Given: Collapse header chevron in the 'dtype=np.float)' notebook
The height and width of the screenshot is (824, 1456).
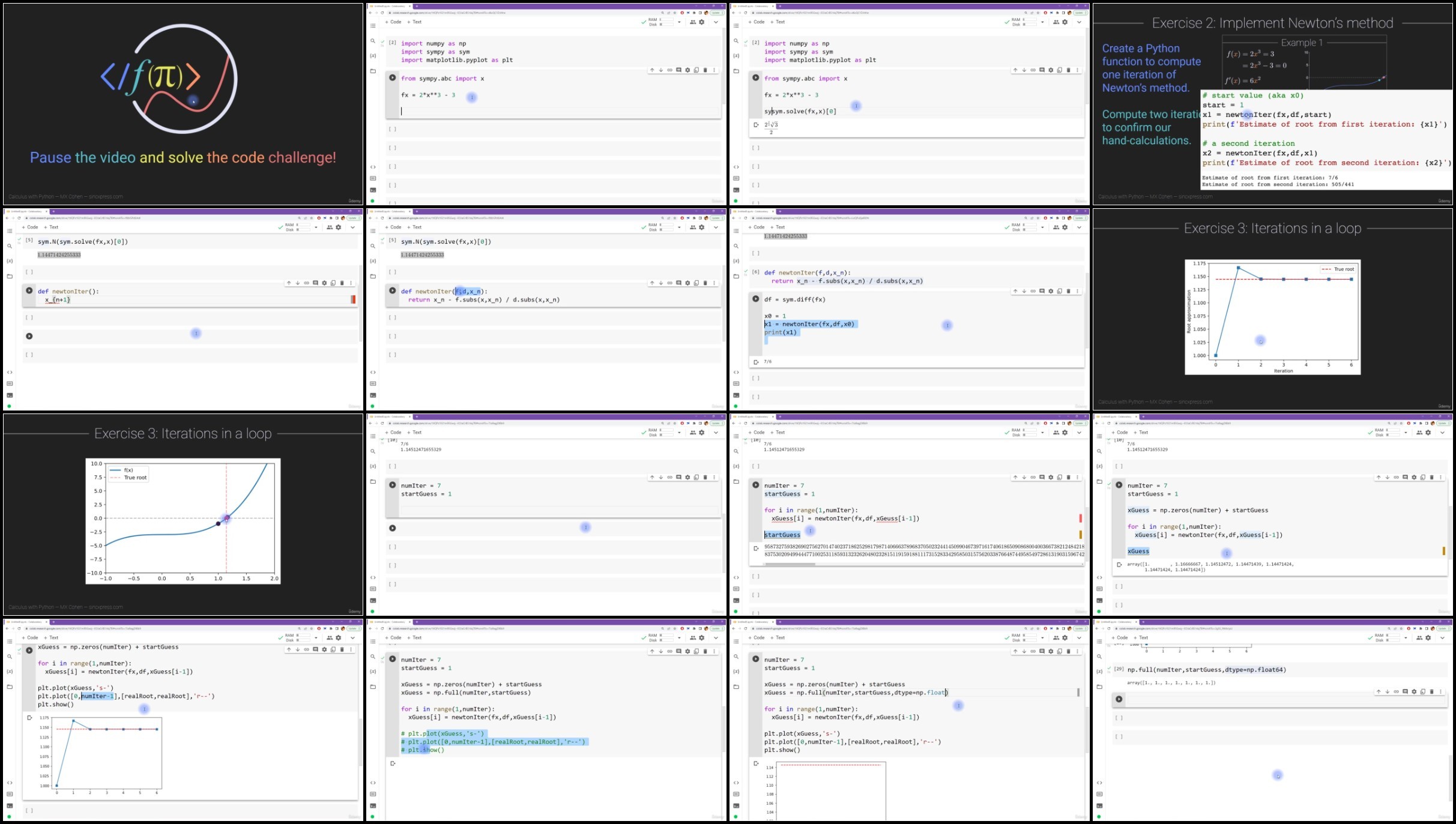Looking at the screenshot, I should coord(1079,638).
